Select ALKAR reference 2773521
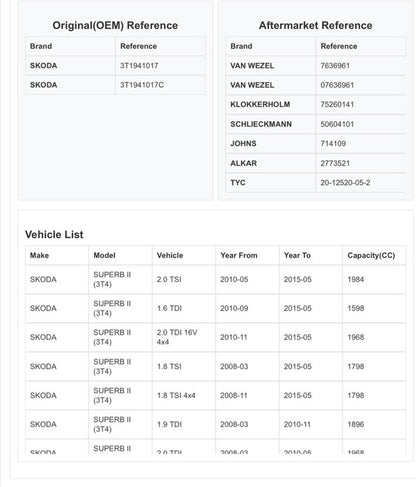The height and width of the screenshot is (487, 416). point(335,163)
